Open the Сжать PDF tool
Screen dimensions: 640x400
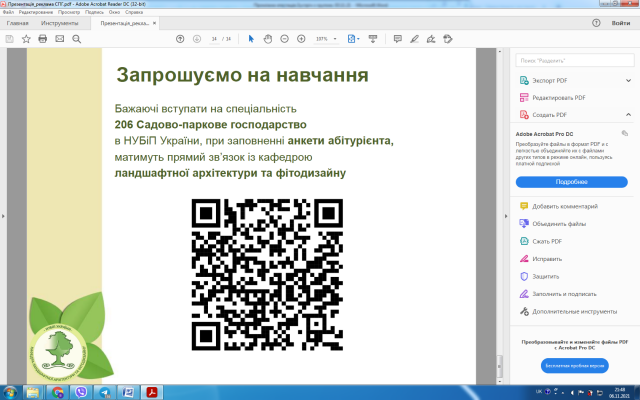(x=549, y=241)
